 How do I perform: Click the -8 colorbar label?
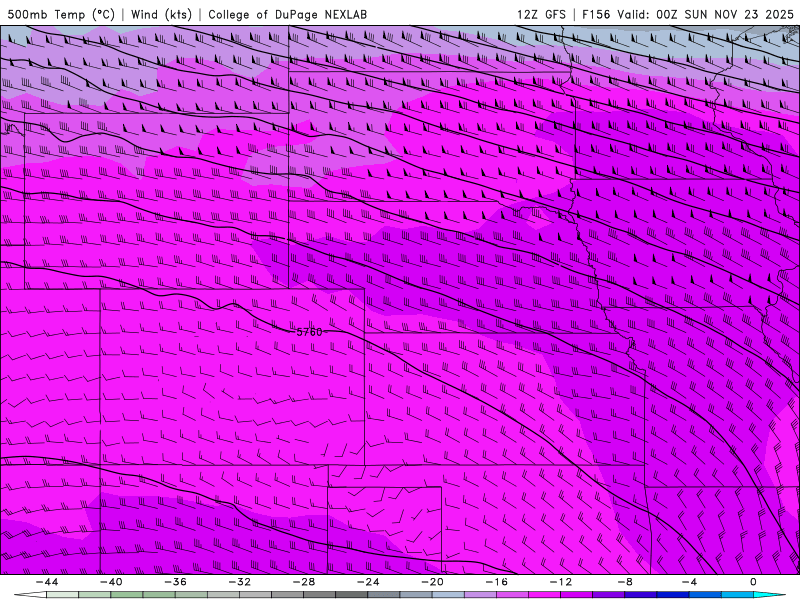pyautogui.click(x=626, y=582)
